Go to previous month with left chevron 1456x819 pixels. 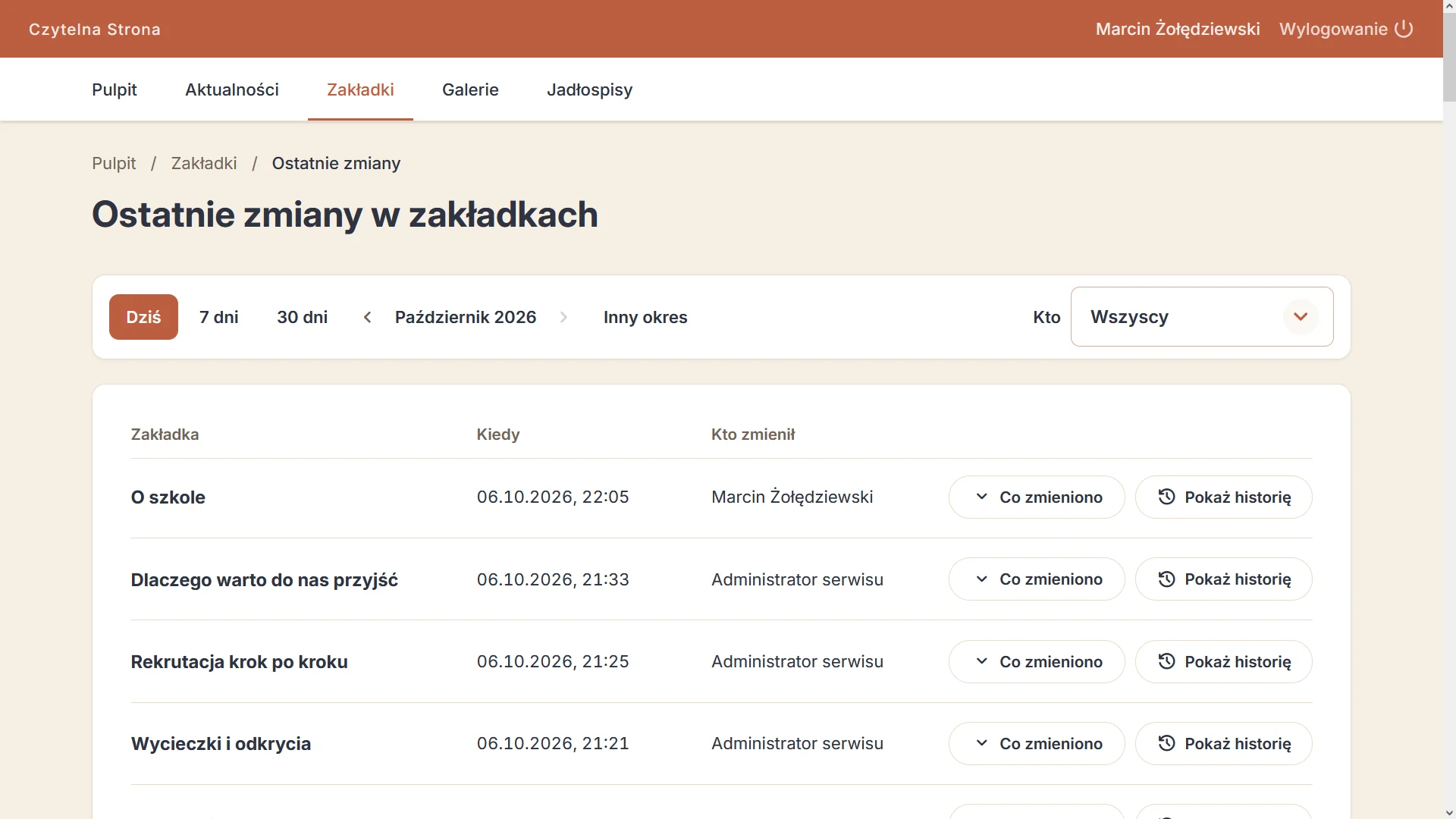(368, 317)
